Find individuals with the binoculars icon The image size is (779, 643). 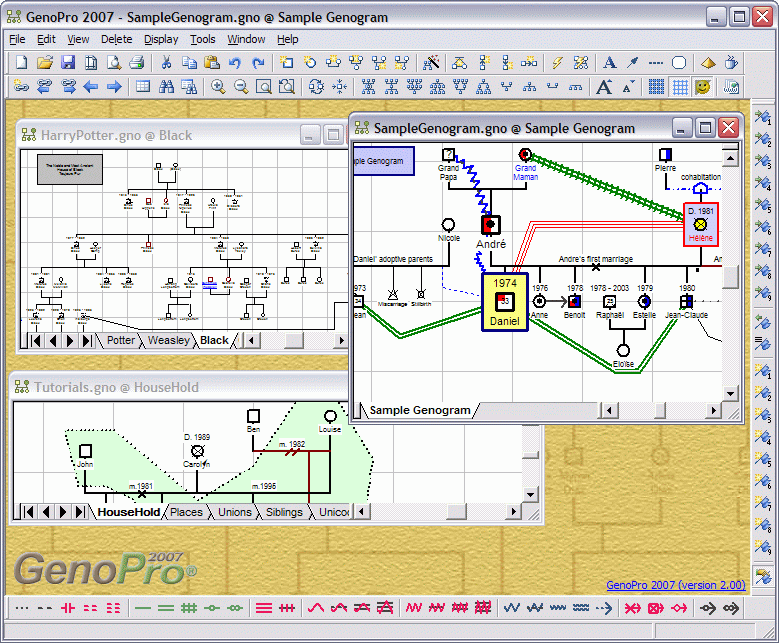[166, 87]
